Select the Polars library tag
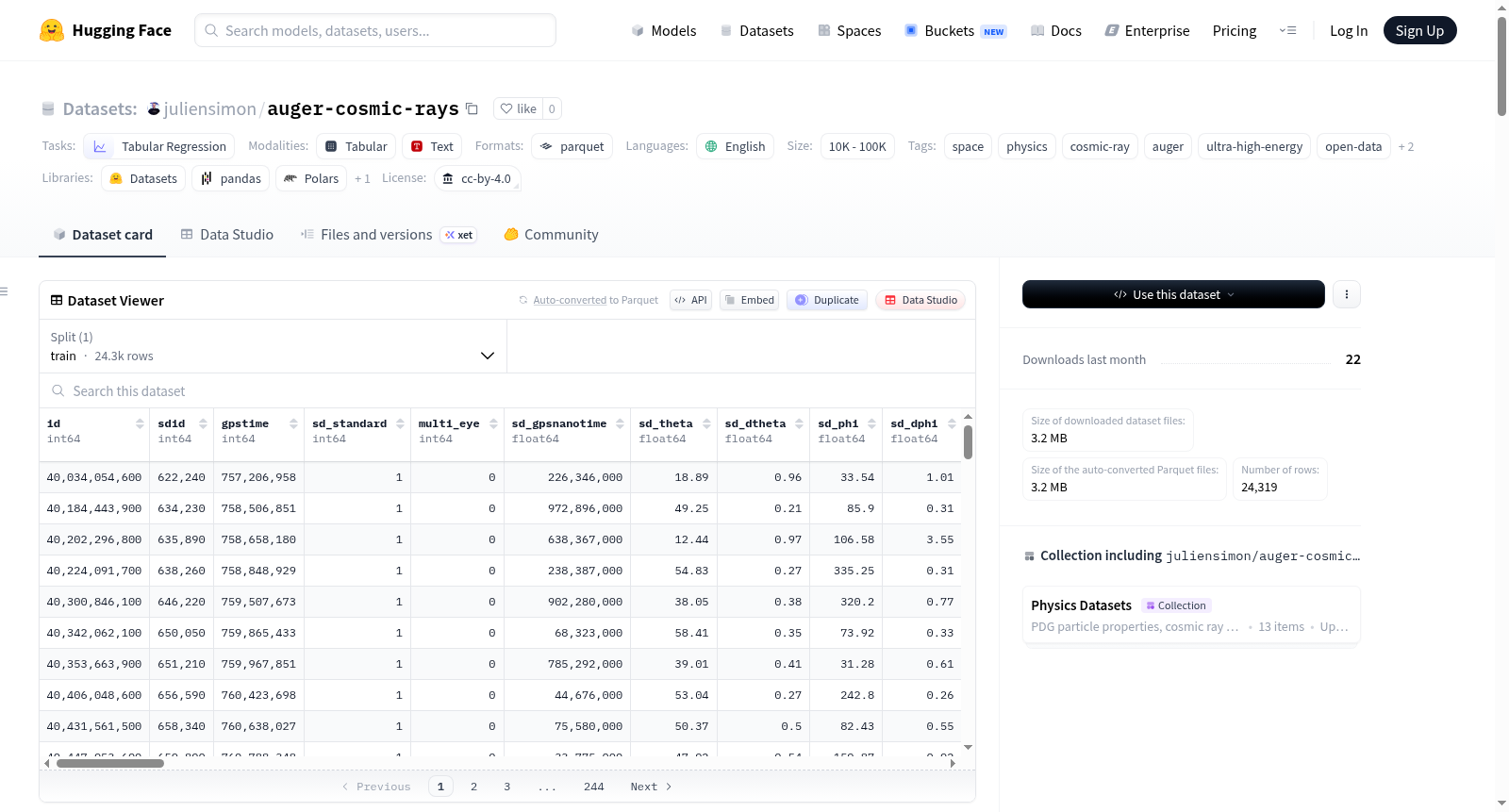The height and width of the screenshot is (812, 1509). (311, 178)
